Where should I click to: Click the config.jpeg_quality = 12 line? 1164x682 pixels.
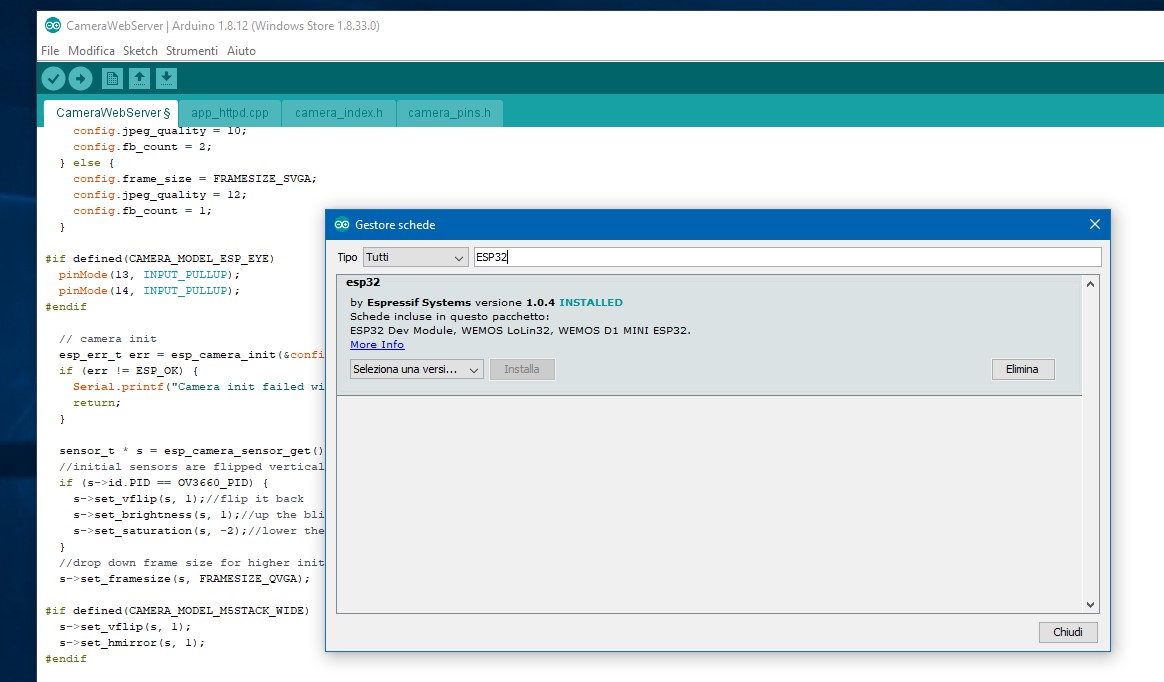(x=160, y=194)
